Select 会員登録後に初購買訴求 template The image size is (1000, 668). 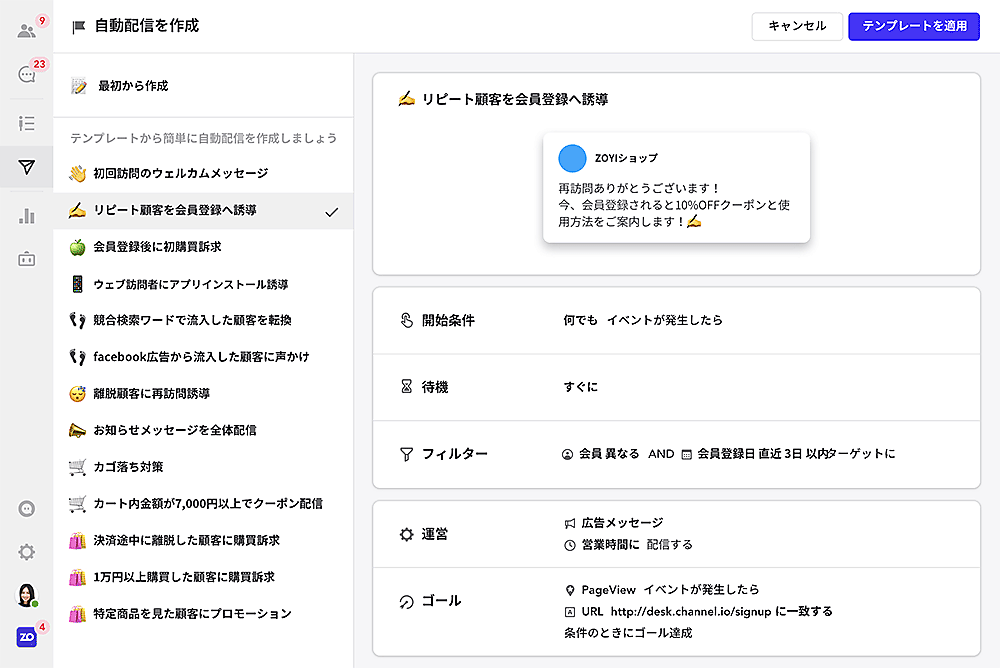157,247
